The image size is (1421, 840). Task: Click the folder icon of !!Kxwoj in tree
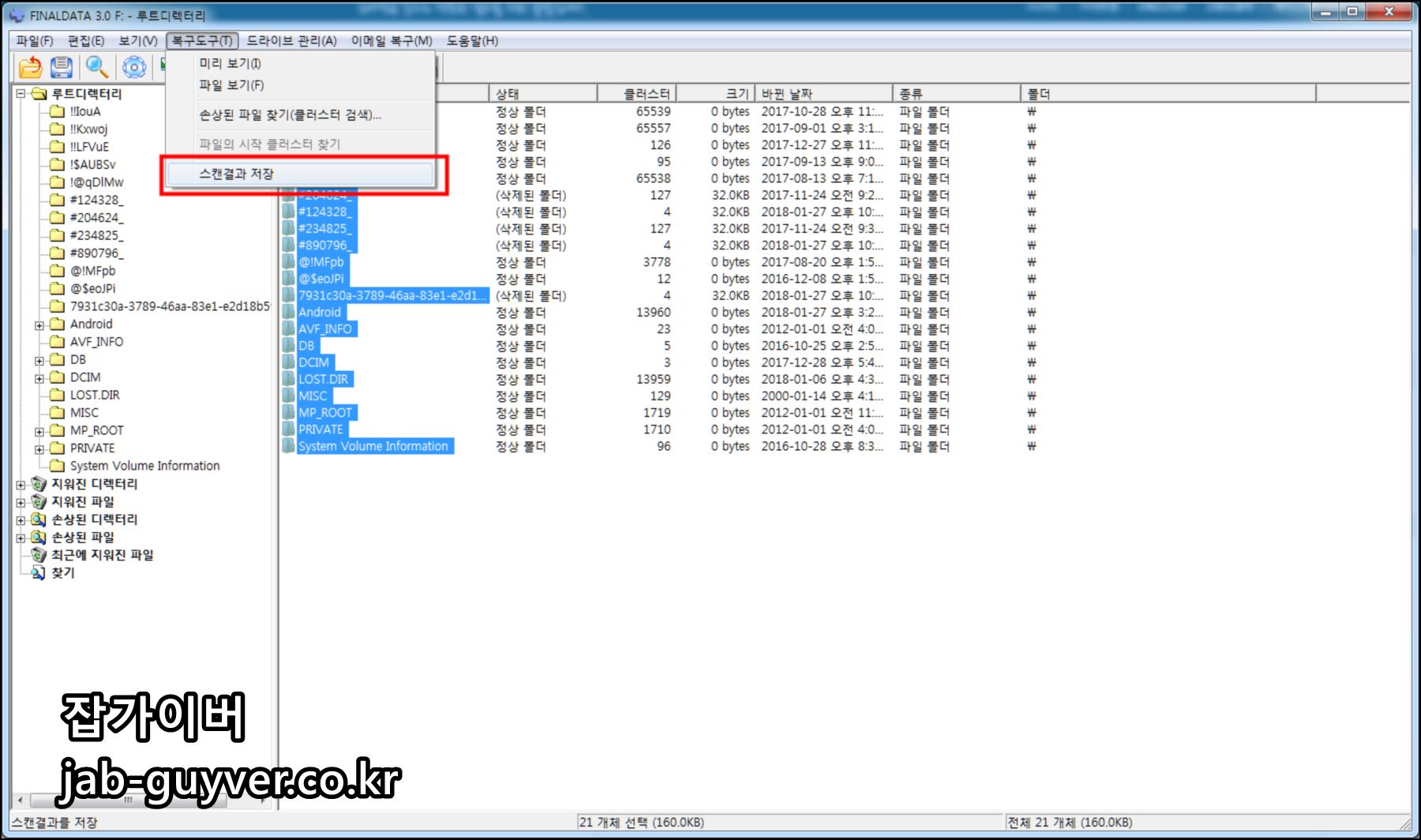tap(57, 129)
